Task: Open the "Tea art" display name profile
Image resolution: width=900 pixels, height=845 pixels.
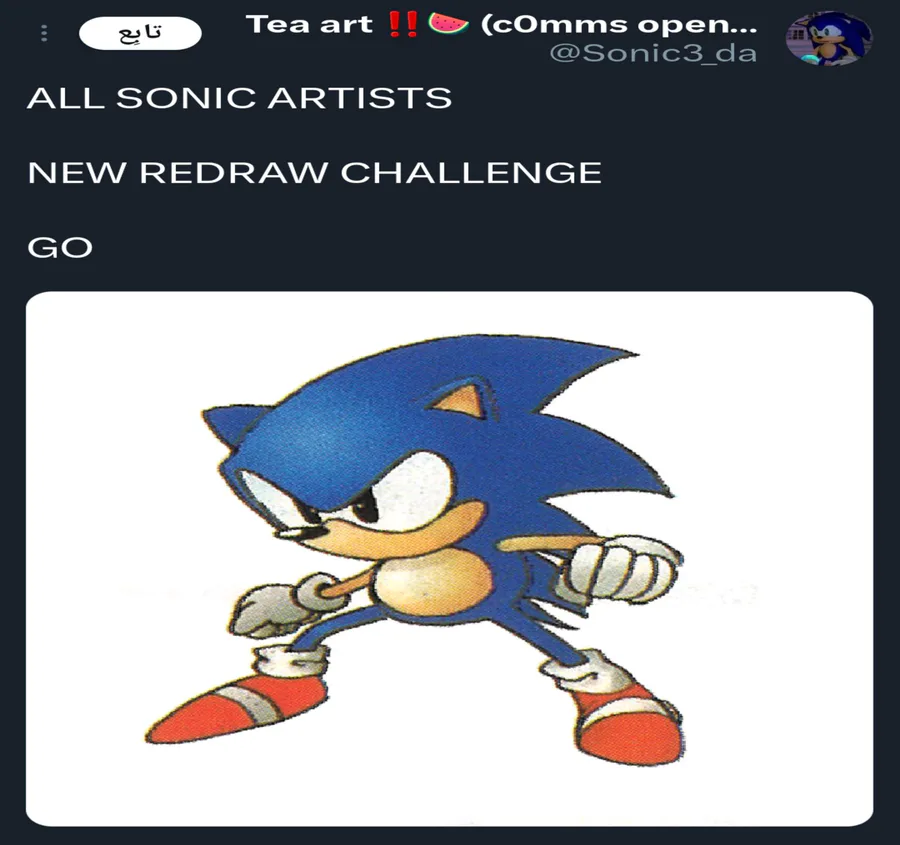Action: (x=309, y=24)
